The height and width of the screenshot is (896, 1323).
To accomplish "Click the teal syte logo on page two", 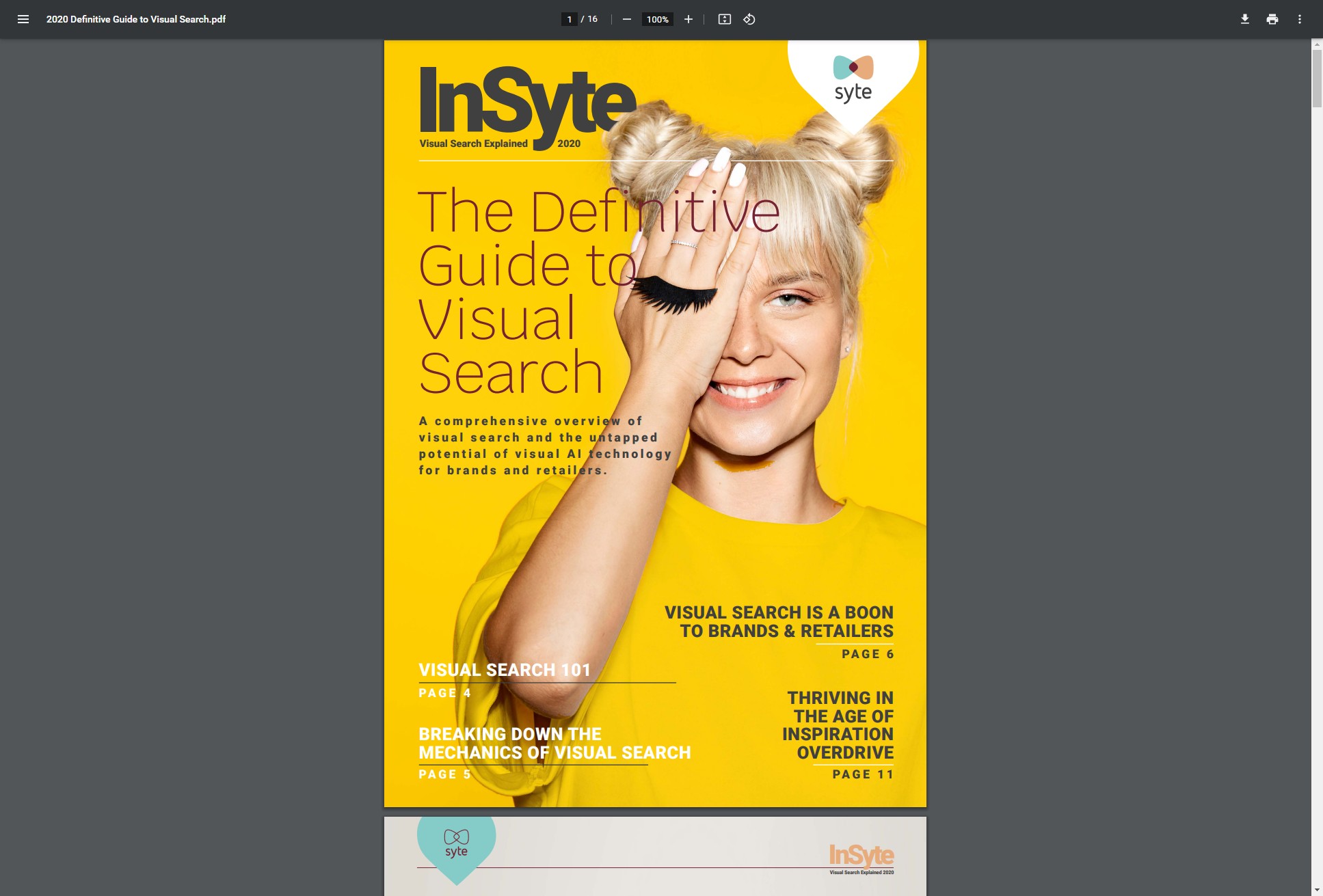I will click(x=456, y=845).
